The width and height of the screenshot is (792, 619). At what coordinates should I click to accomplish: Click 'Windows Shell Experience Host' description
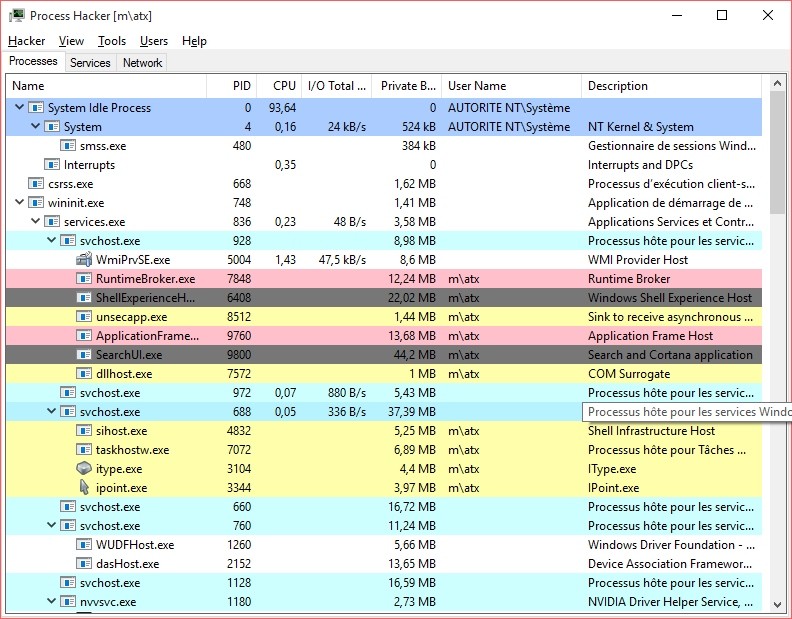click(670, 298)
